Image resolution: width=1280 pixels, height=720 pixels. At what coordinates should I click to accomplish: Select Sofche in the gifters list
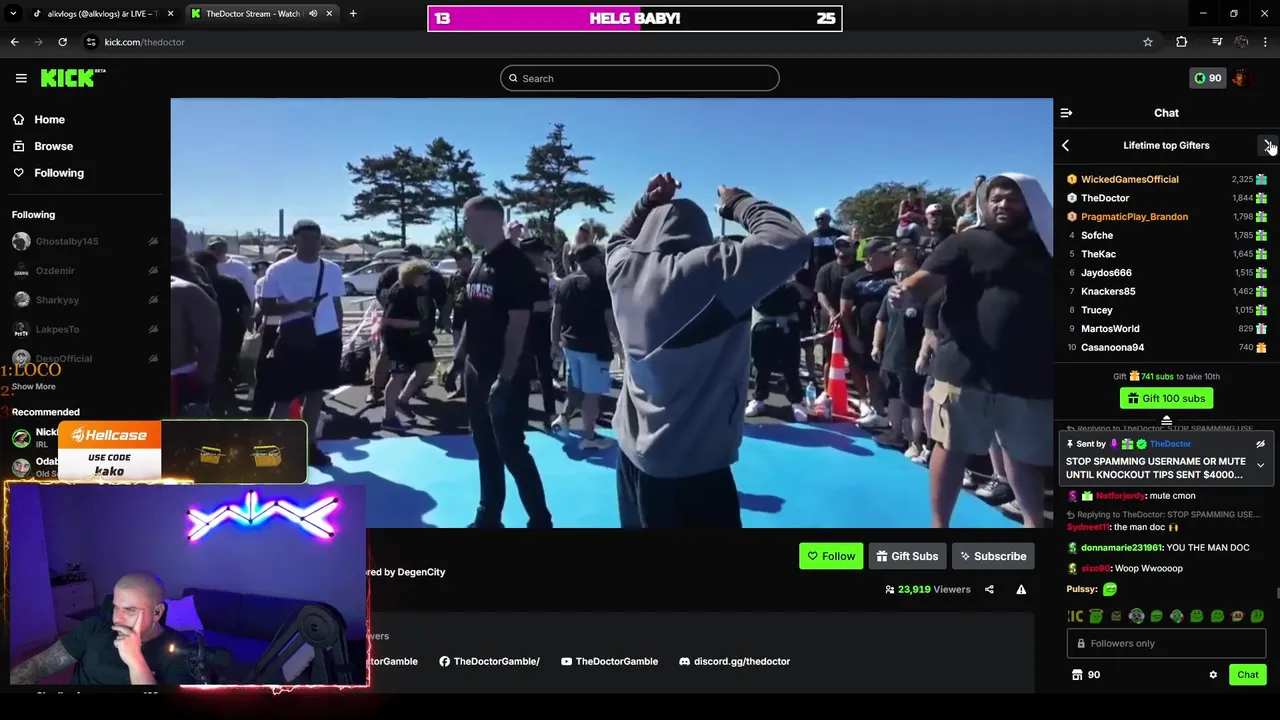(1097, 236)
